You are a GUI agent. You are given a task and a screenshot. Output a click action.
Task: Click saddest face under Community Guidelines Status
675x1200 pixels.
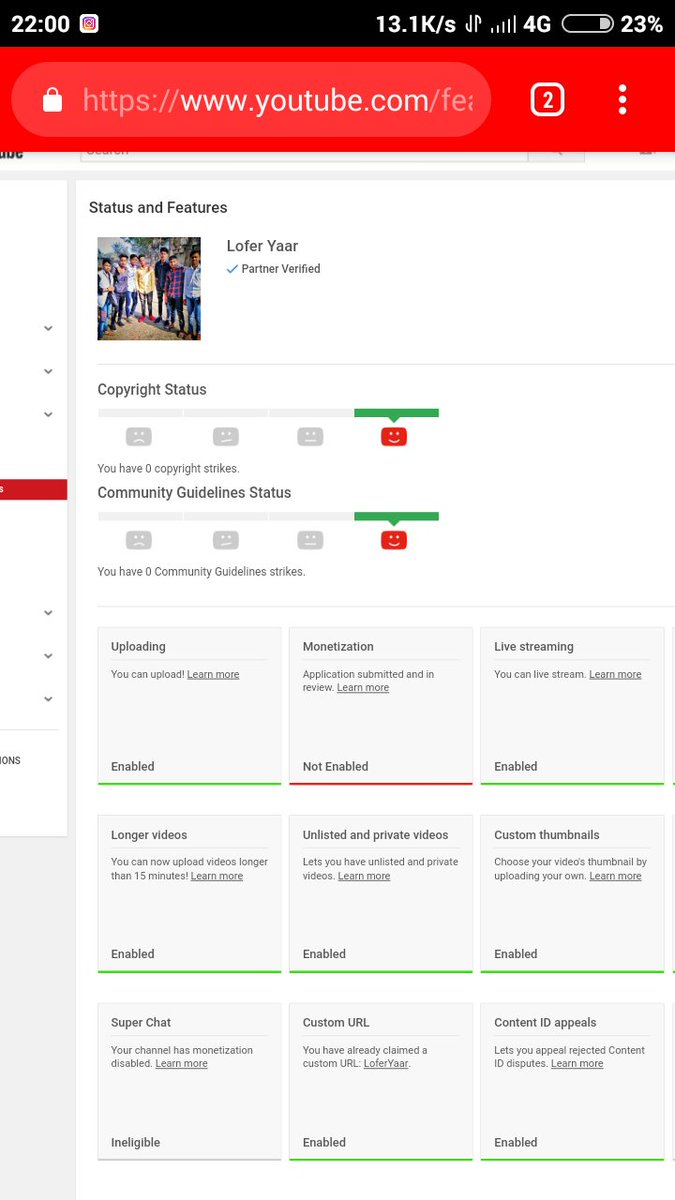[138, 540]
